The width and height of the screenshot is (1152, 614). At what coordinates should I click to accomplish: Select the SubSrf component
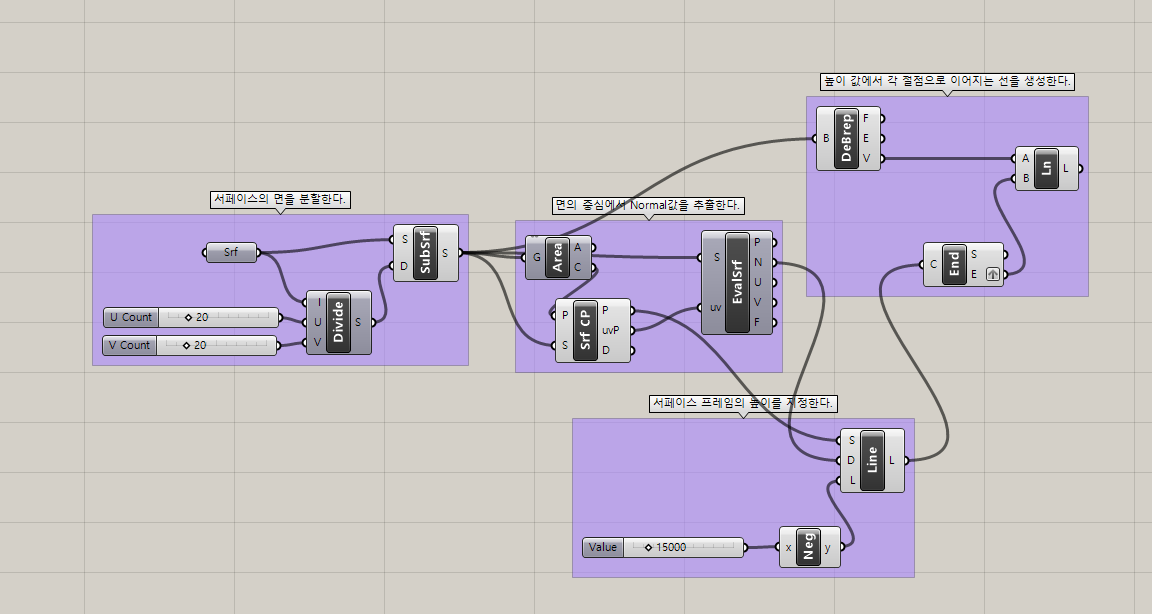tap(426, 253)
